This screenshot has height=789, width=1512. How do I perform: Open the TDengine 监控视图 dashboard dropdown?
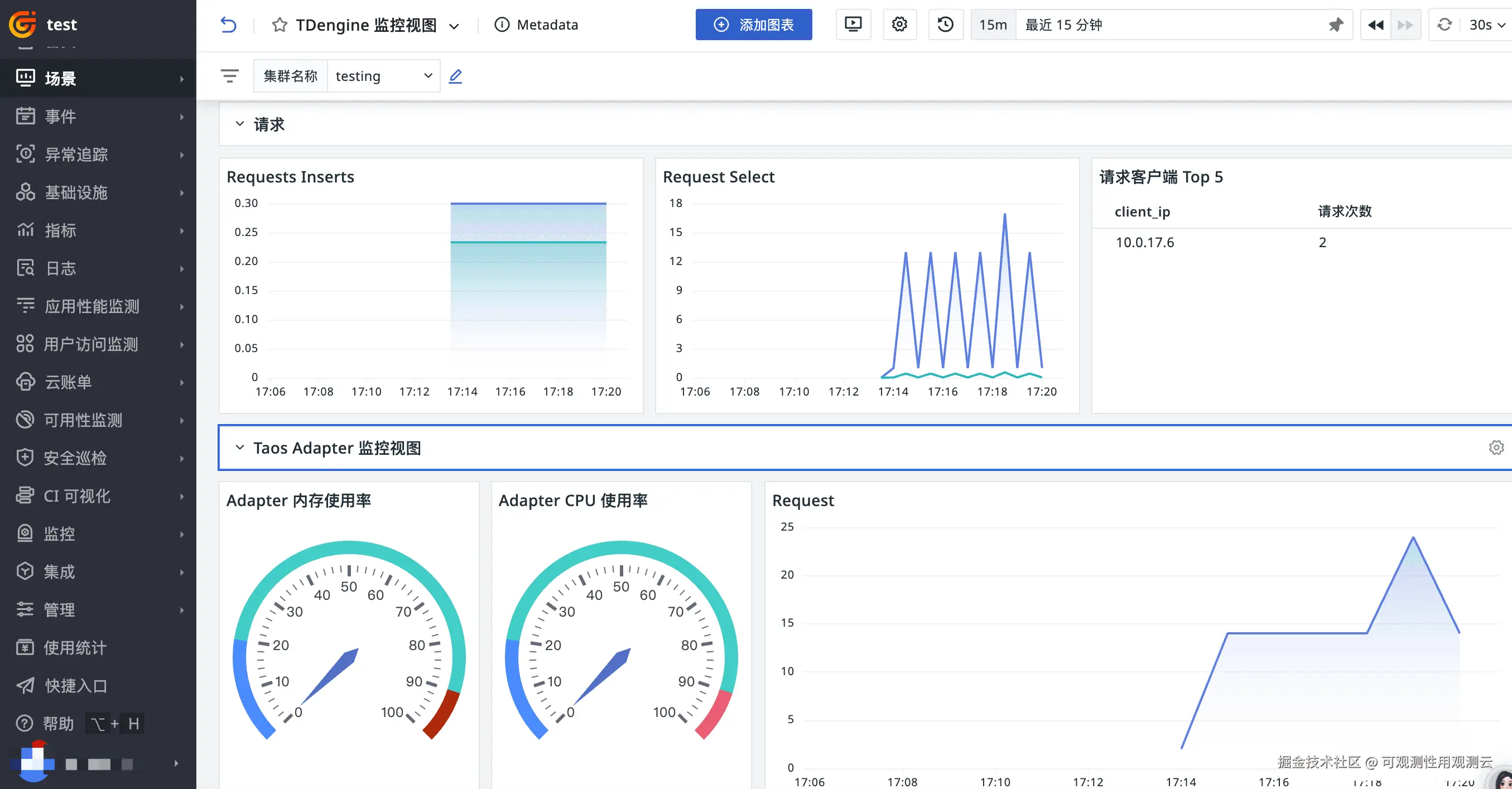pos(454,26)
